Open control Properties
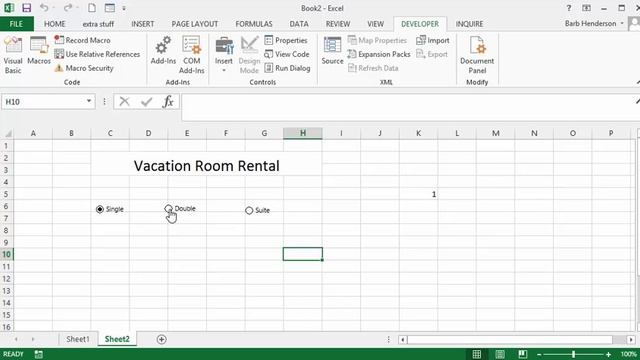Screen dimensions: 640x360 coord(286,40)
